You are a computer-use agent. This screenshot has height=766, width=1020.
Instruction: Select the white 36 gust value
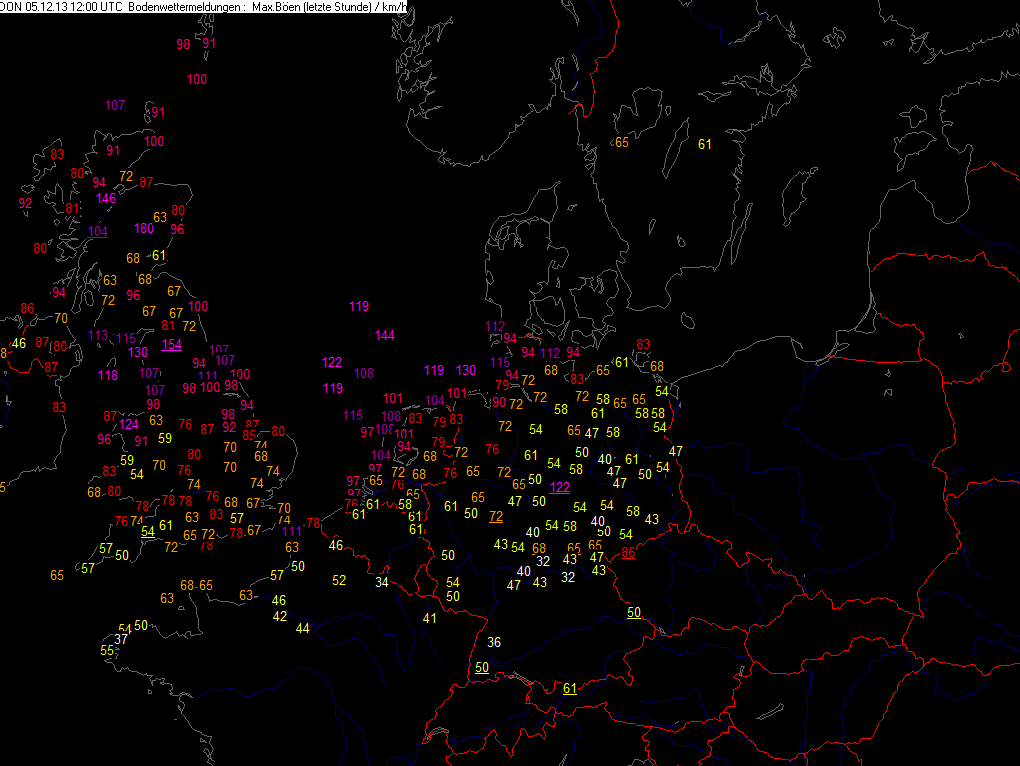[x=494, y=642]
